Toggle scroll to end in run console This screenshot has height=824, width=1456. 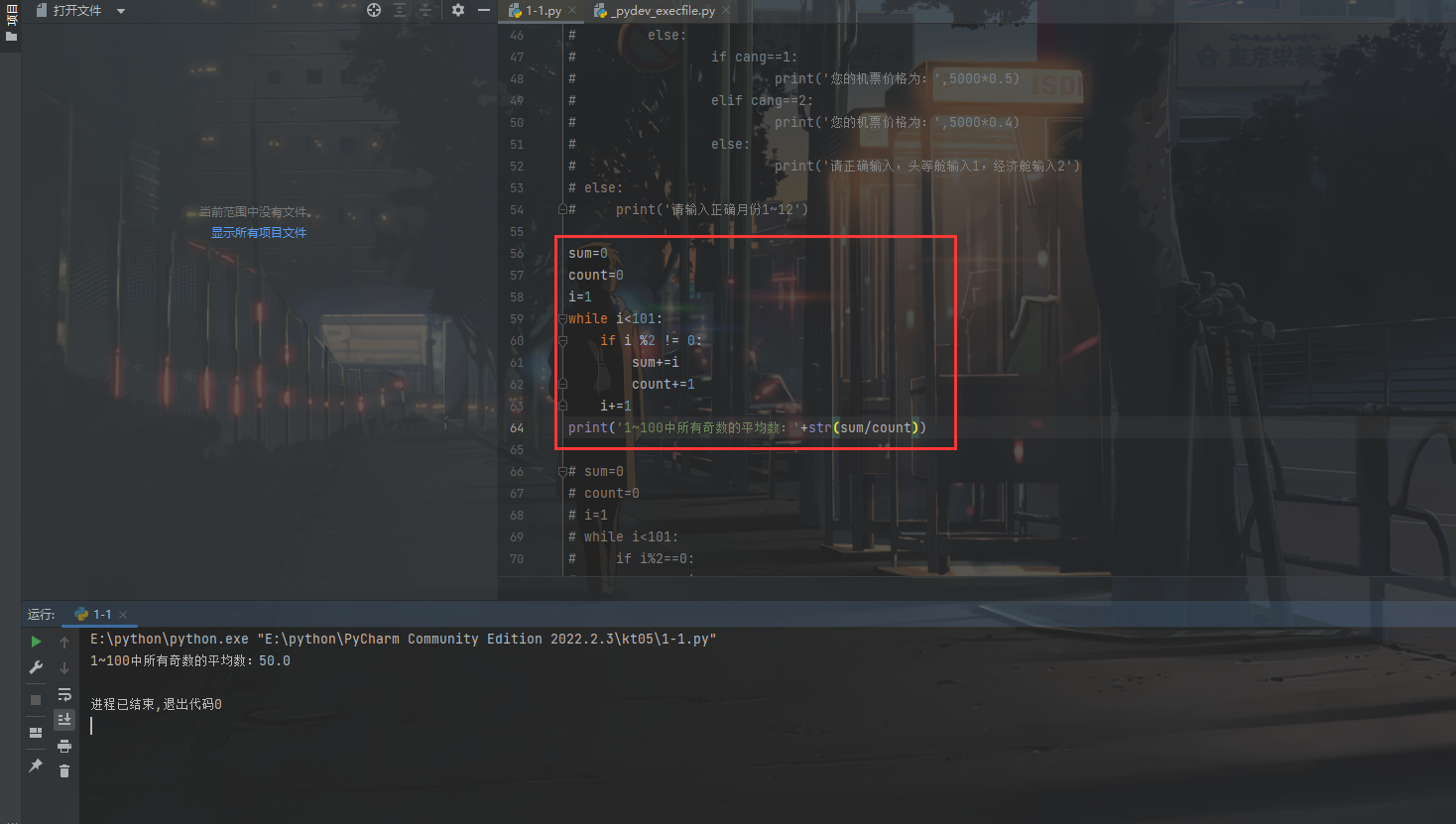tap(64, 719)
